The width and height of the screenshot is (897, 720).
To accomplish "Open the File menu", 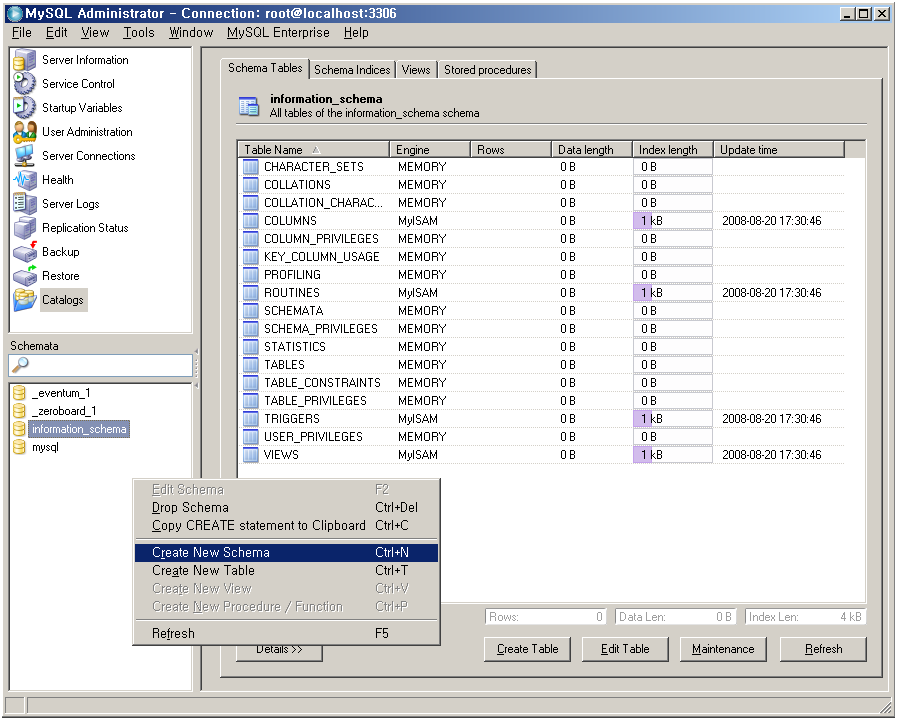I will coord(22,33).
